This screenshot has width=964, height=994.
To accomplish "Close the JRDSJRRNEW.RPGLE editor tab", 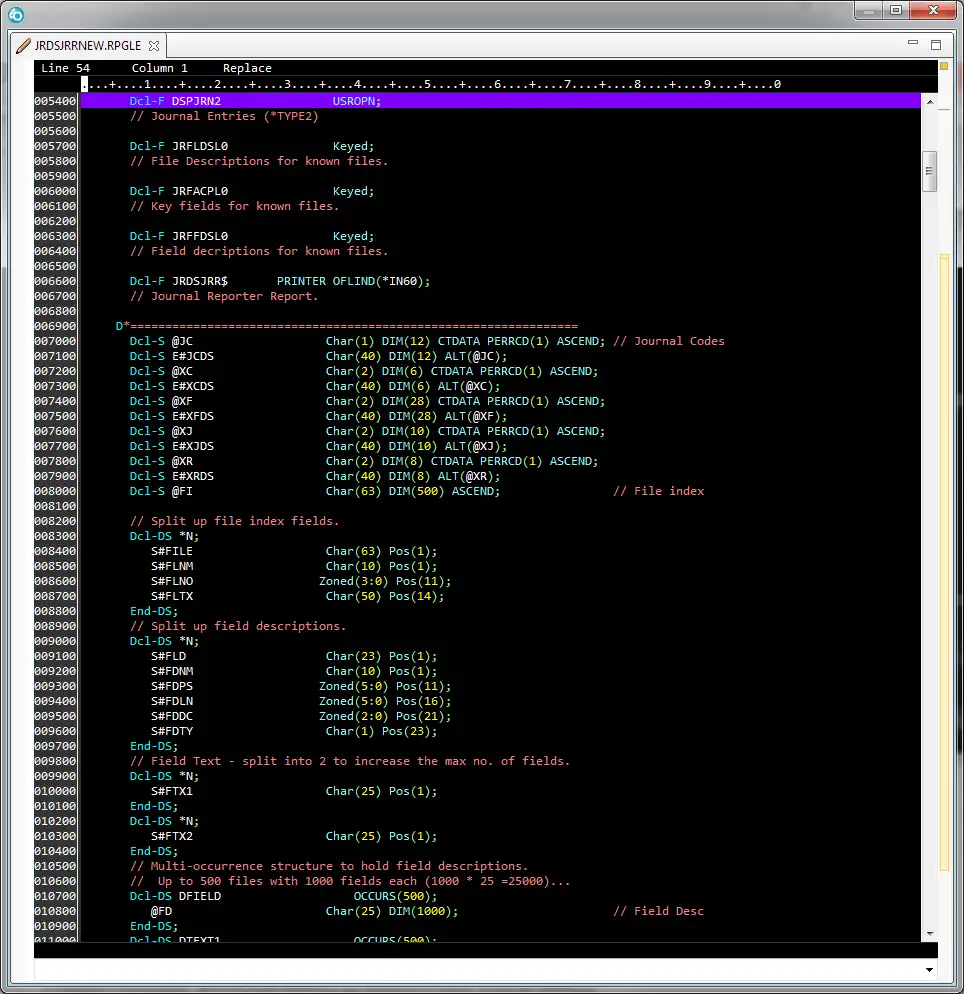I will [153, 46].
